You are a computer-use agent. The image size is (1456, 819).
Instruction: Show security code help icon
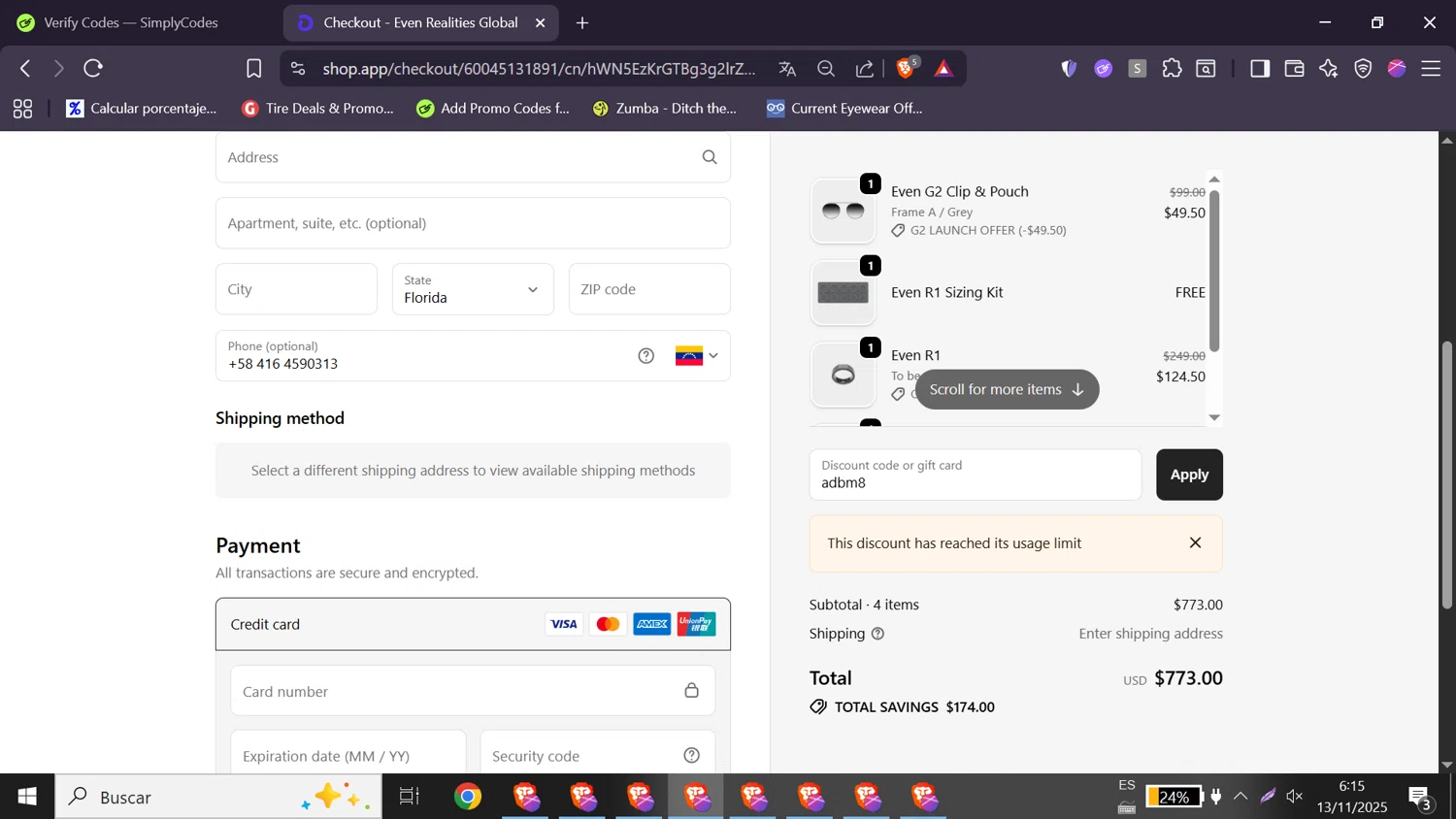[x=691, y=755]
